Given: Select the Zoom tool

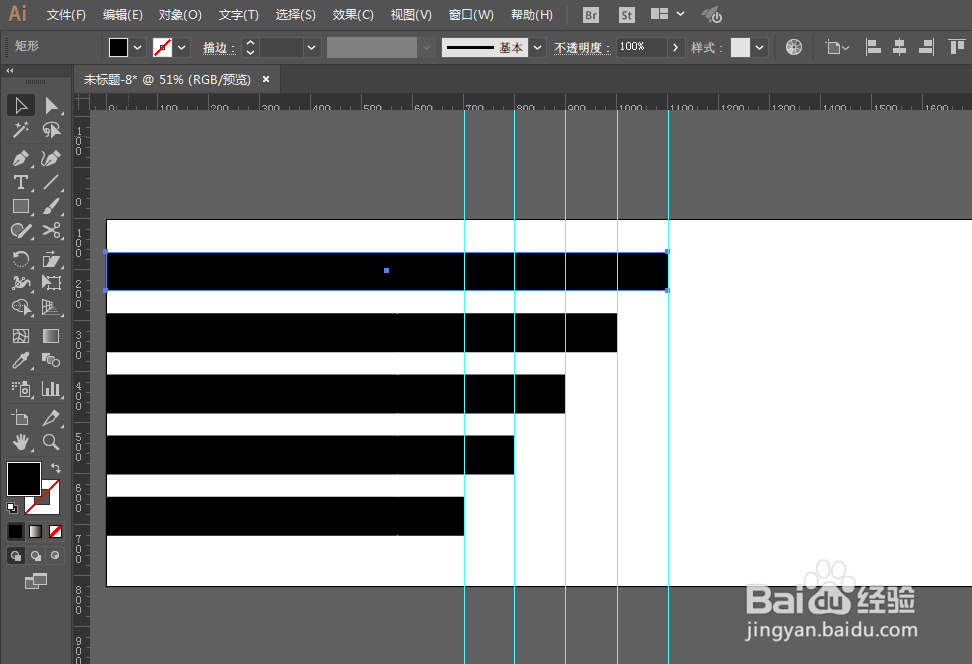Looking at the screenshot, I should (51, 442).
